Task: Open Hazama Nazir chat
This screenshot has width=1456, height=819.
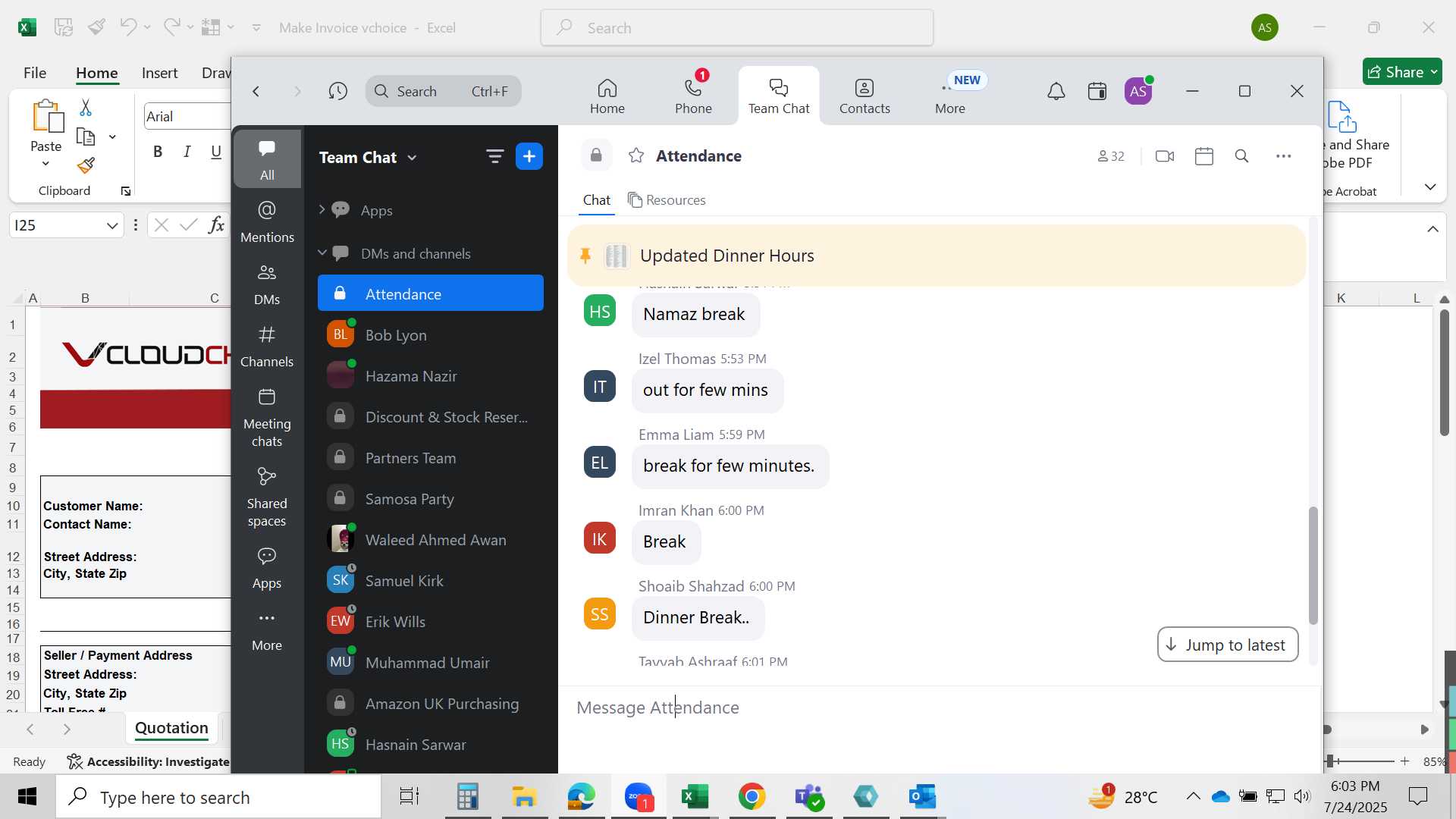Action: 431,376
